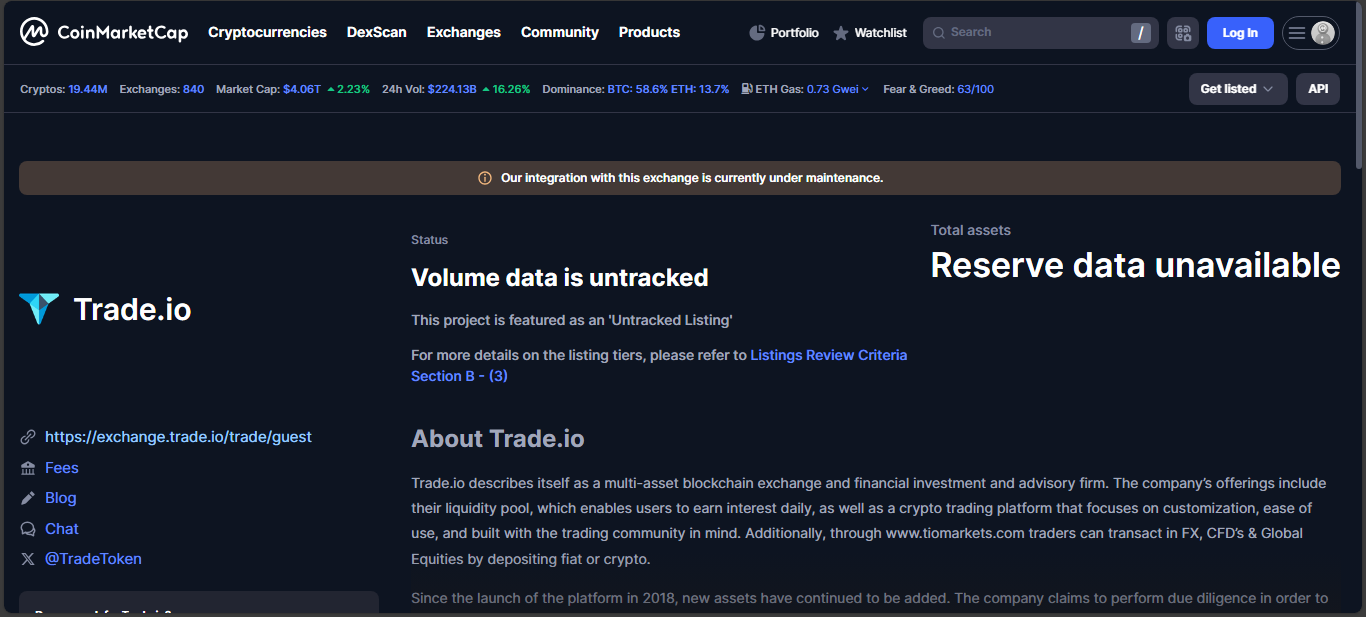The height and width of the screenshot is (617, 1366).
Task: Click the X logo beside @TradeToken
Action: click(28, 559)
